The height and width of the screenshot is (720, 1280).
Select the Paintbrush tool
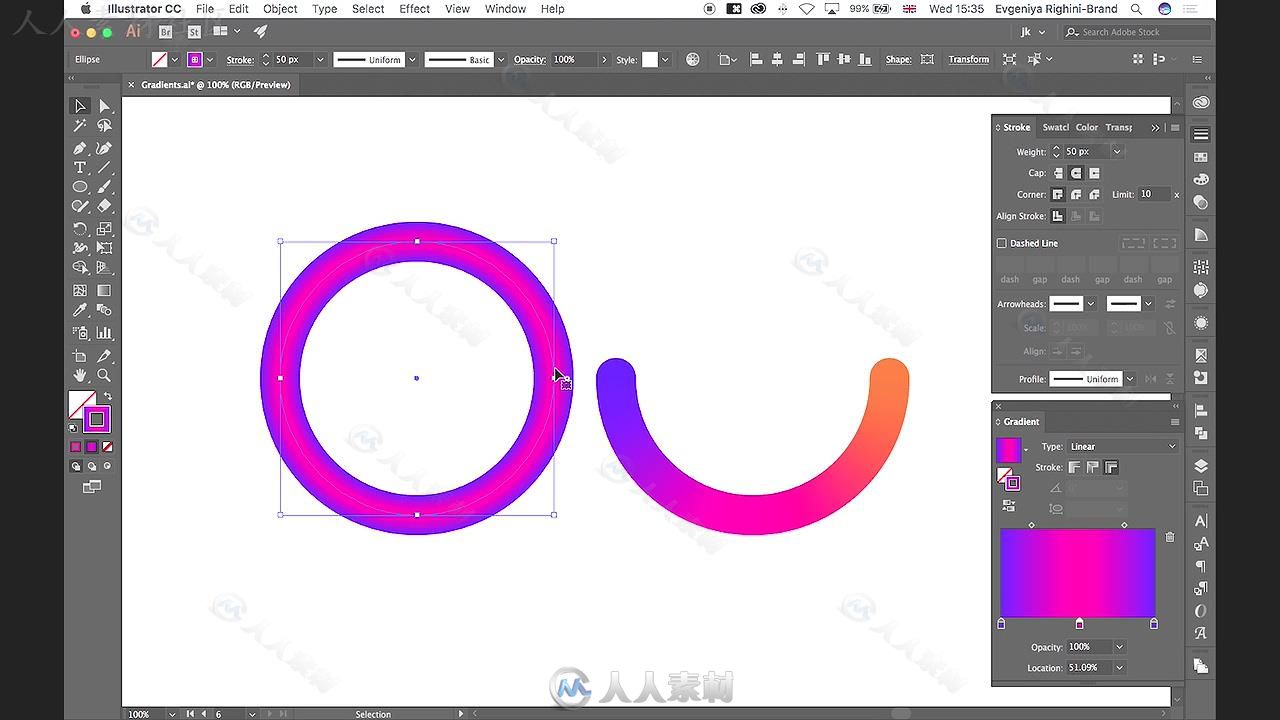click(104, 187)
